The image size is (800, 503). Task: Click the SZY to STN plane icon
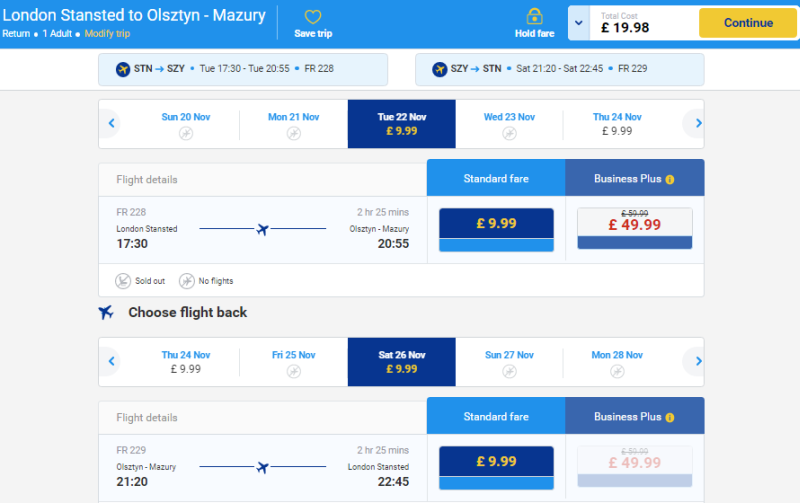pyautogui.click(x=440, y=69)
